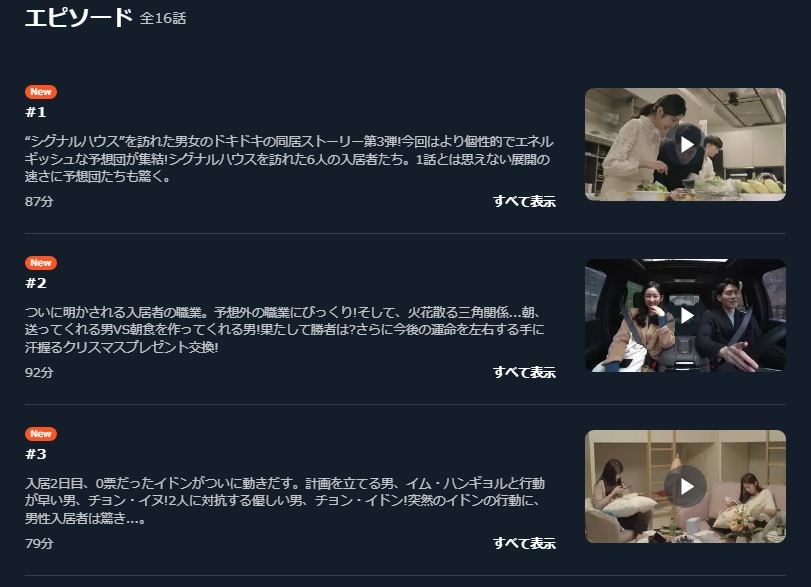Play episode #3 via thumbnail play icon
Viewport: 811px width, 587px height.
[x=686, y=486]
